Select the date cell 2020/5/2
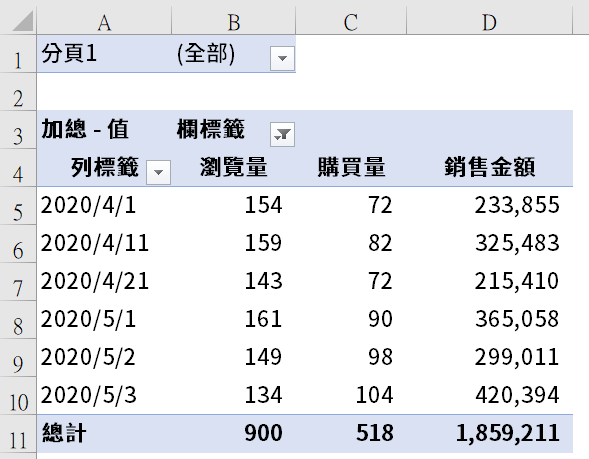The width and height of the screenshot is (589, 459). [x=104, y=358]
